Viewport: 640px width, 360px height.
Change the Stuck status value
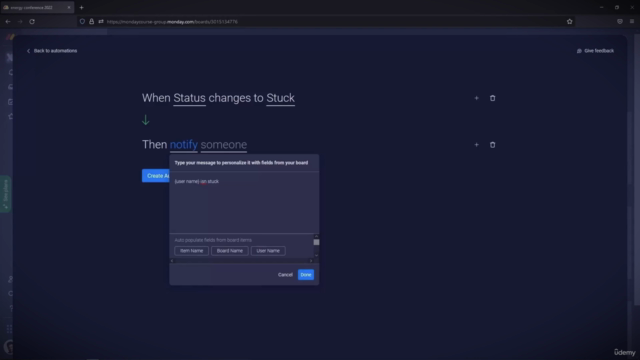pos(280,98)
